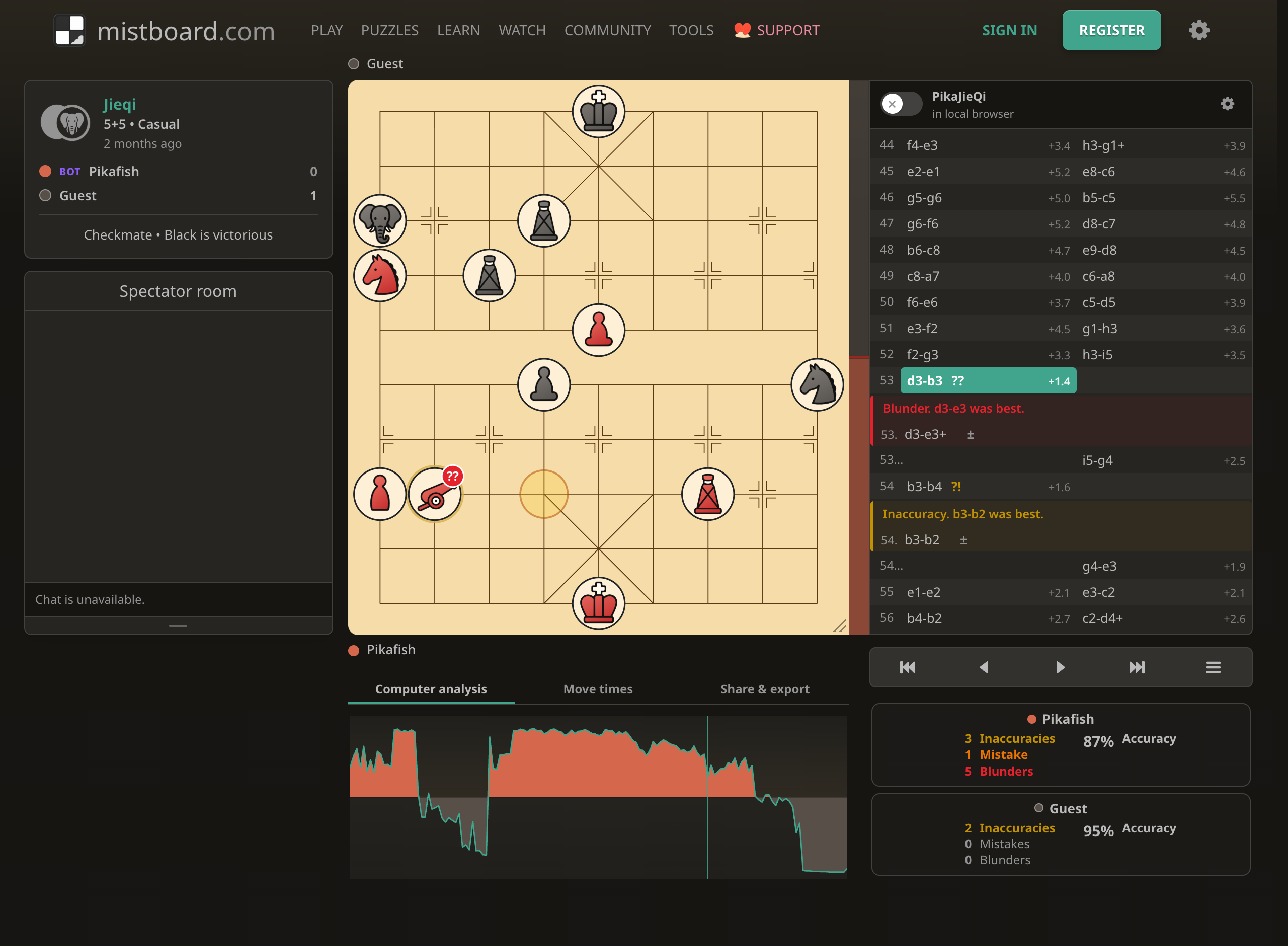
Task: Click the board resize handle corner
Action: tap(839, 625)
